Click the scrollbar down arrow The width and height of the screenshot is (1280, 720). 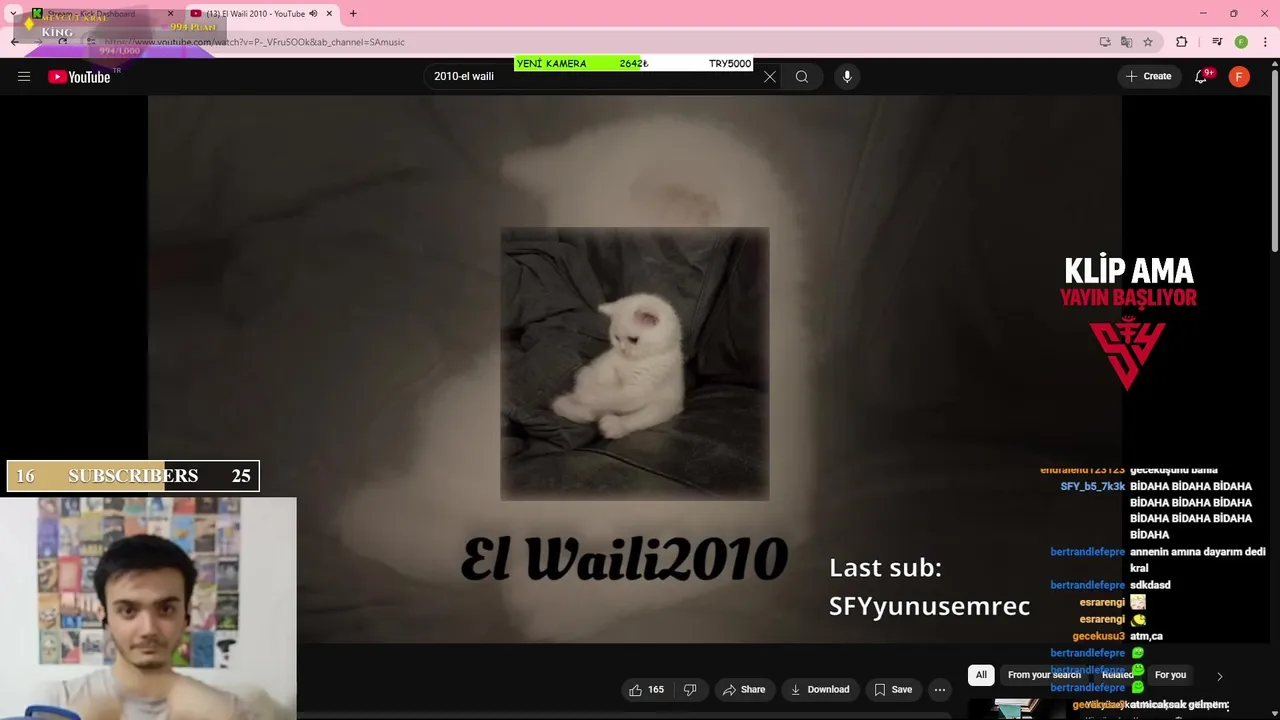(x=1274, y=712)
